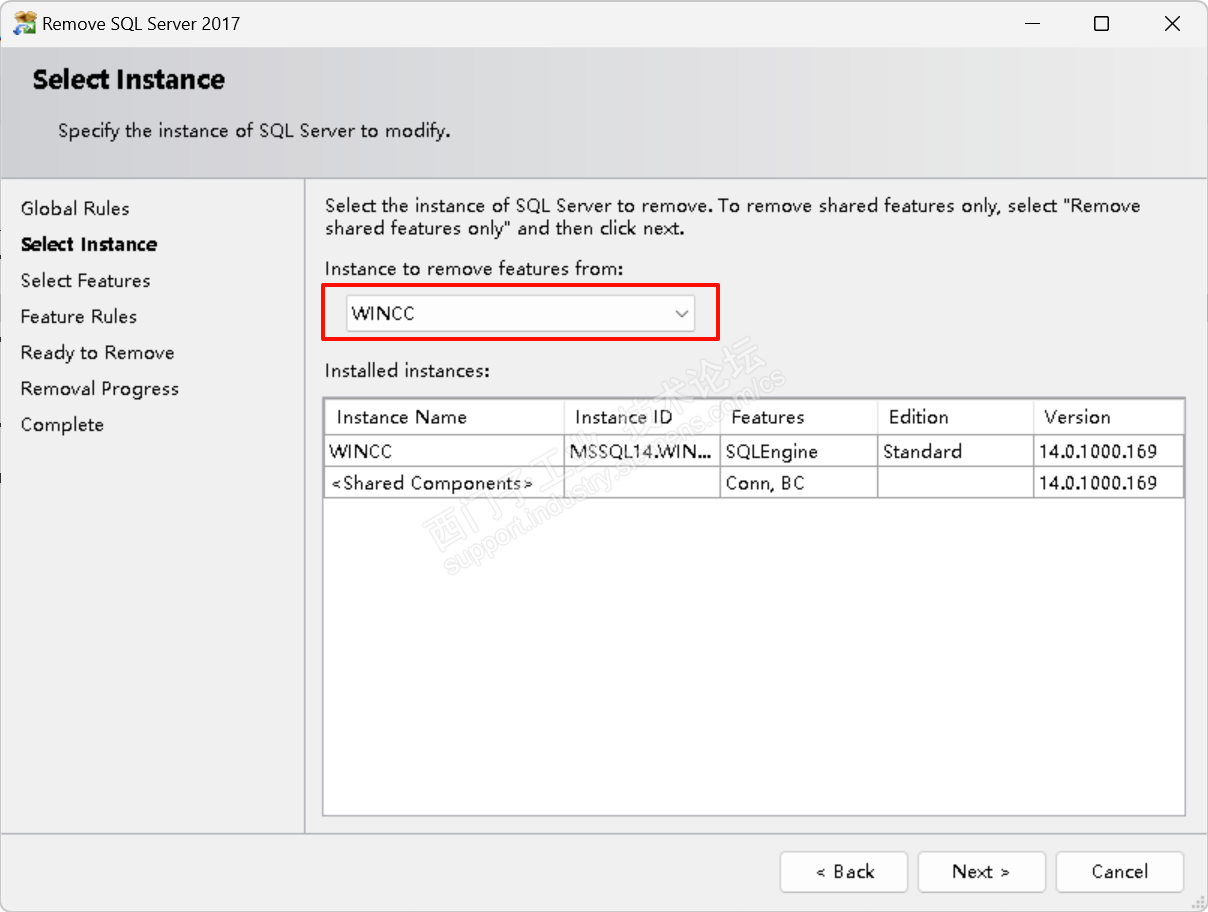Go to the Feature Rules step

79,316
